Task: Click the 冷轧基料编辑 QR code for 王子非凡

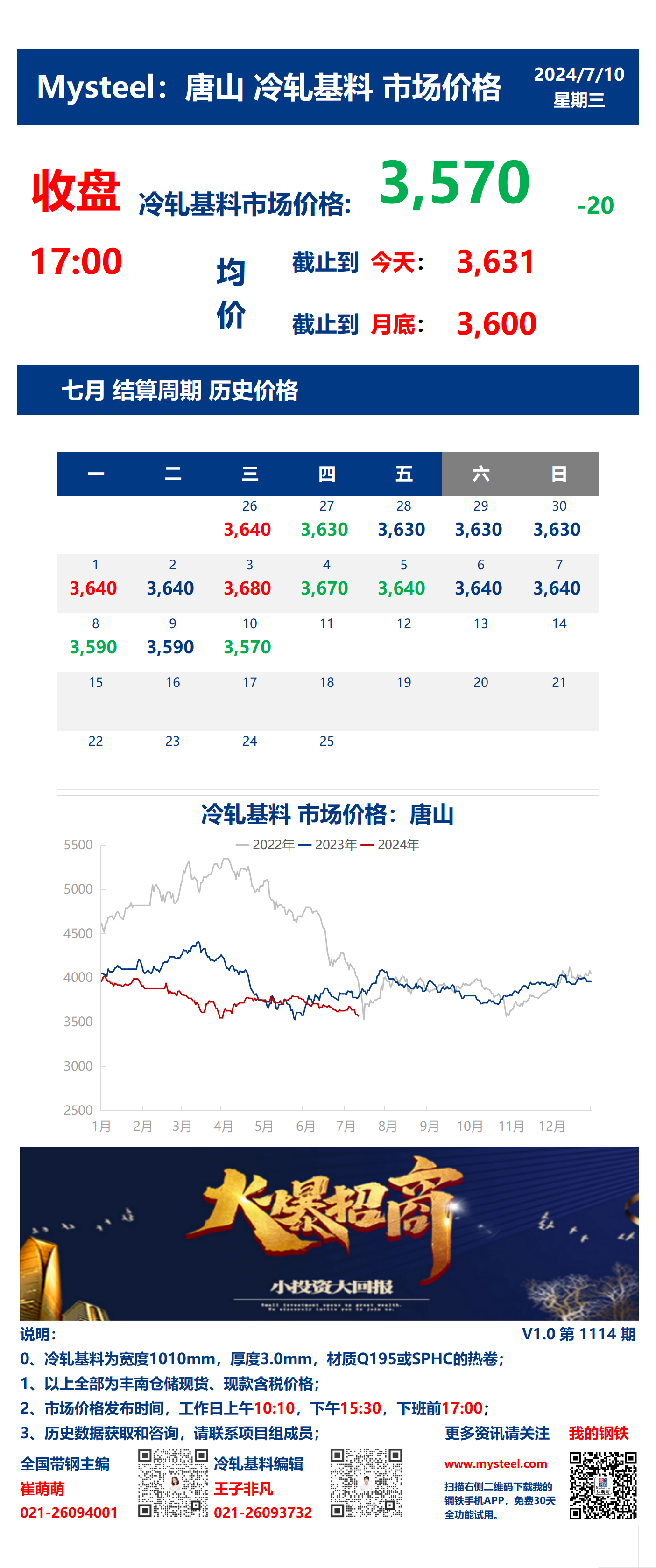Action: 366,1483
